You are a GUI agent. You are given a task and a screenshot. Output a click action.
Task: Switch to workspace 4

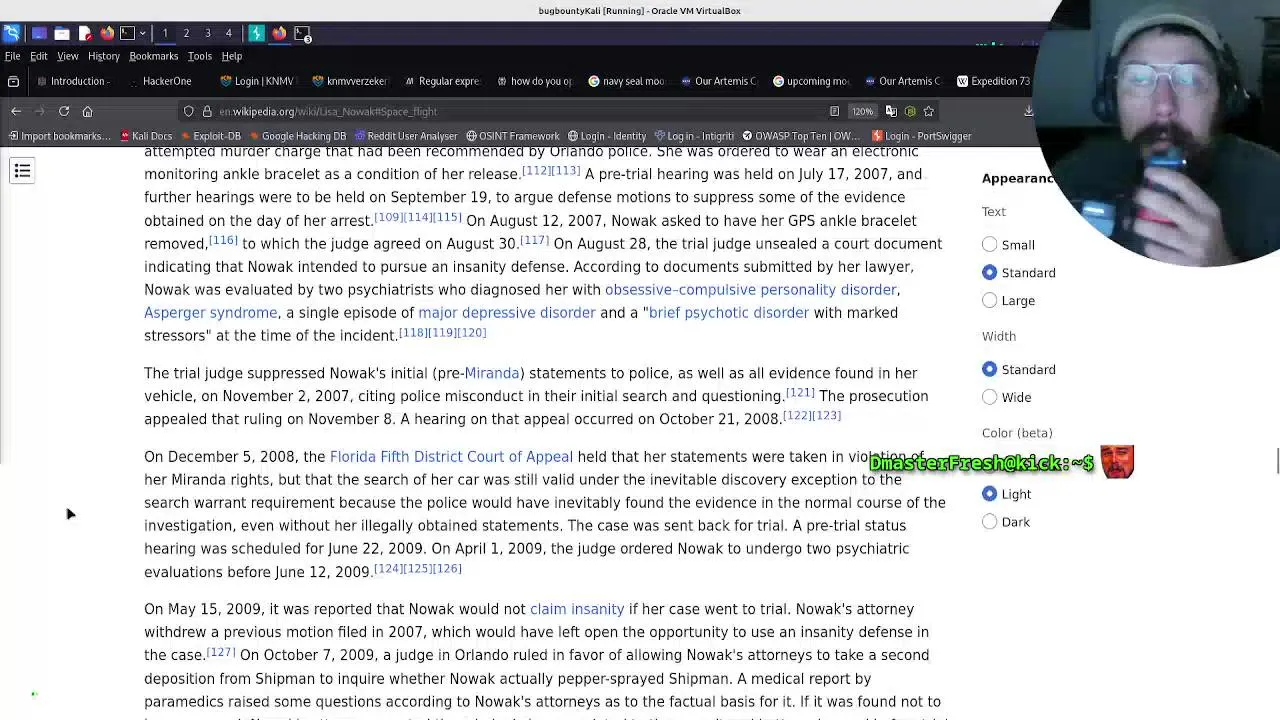(x=228, y=33)
